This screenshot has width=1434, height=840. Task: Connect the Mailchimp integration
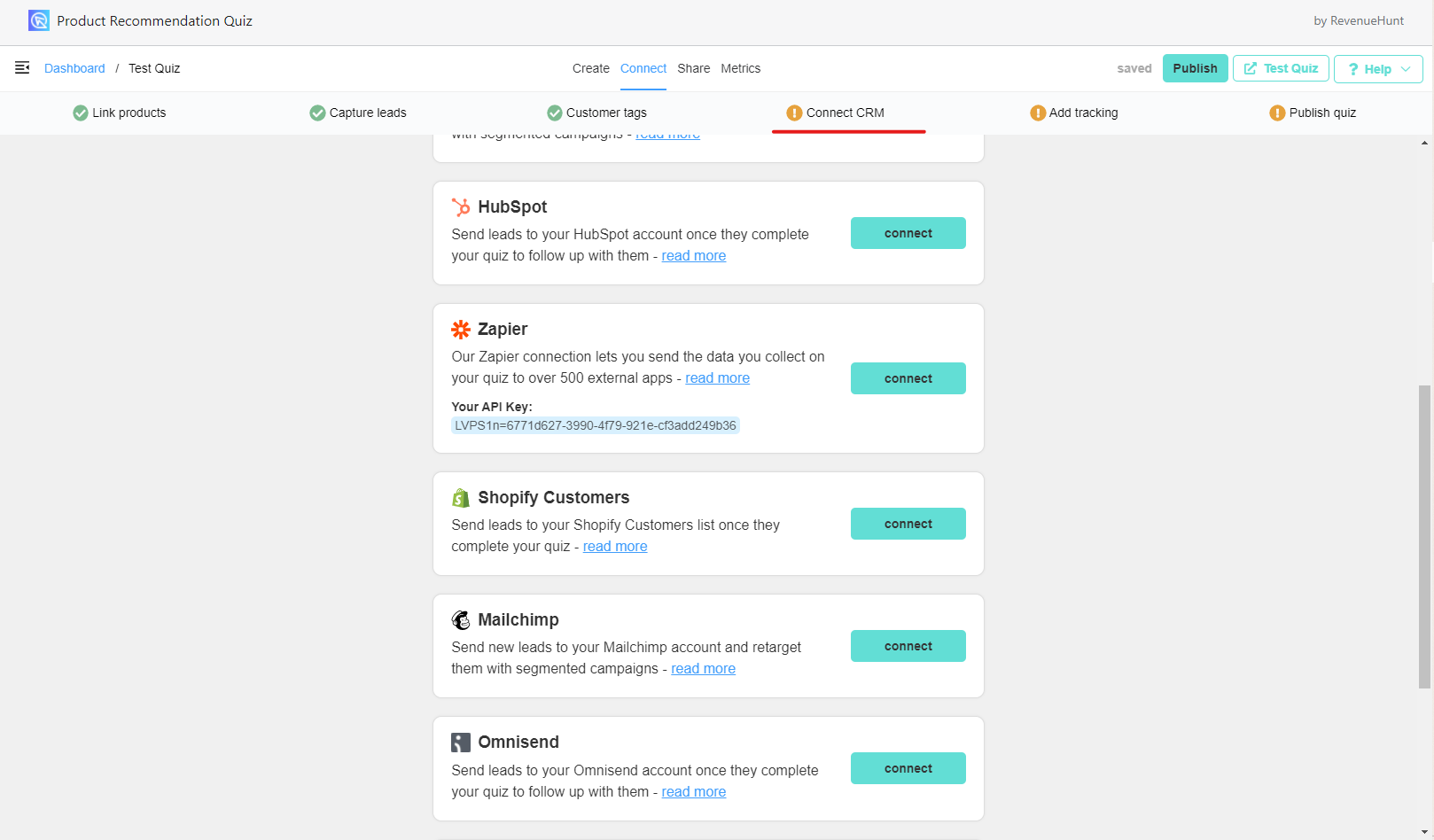pyautogui.click(x=908, y=646)
